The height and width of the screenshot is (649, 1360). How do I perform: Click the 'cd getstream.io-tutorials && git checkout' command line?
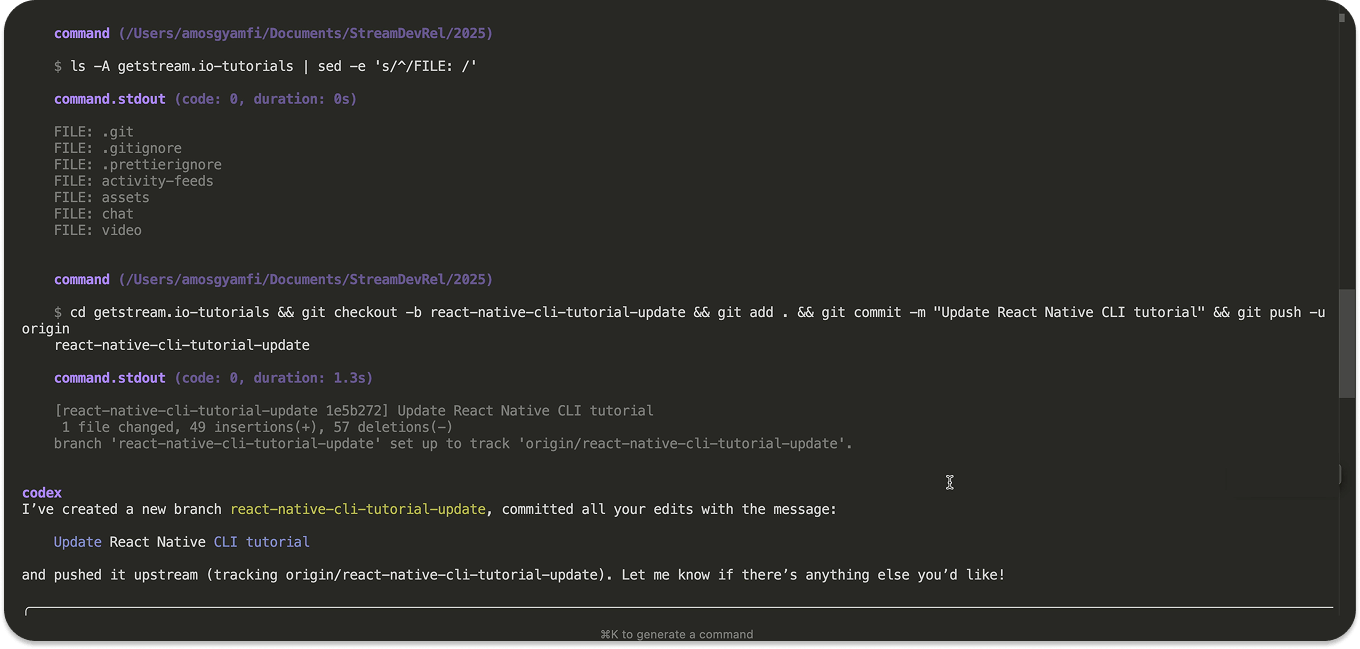tap(674, 328)
